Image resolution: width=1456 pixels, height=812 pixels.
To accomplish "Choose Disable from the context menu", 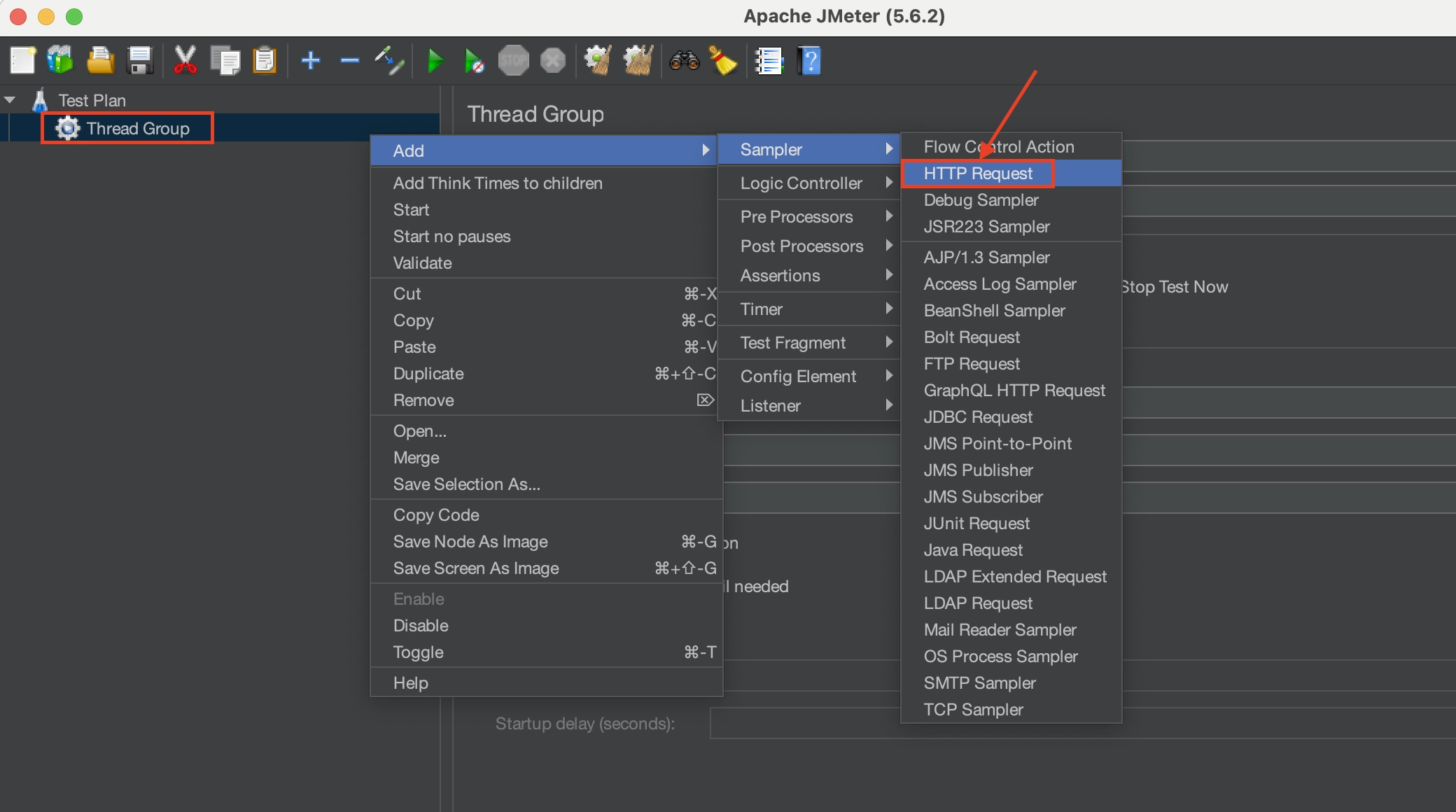I will [x=421, y=626].
